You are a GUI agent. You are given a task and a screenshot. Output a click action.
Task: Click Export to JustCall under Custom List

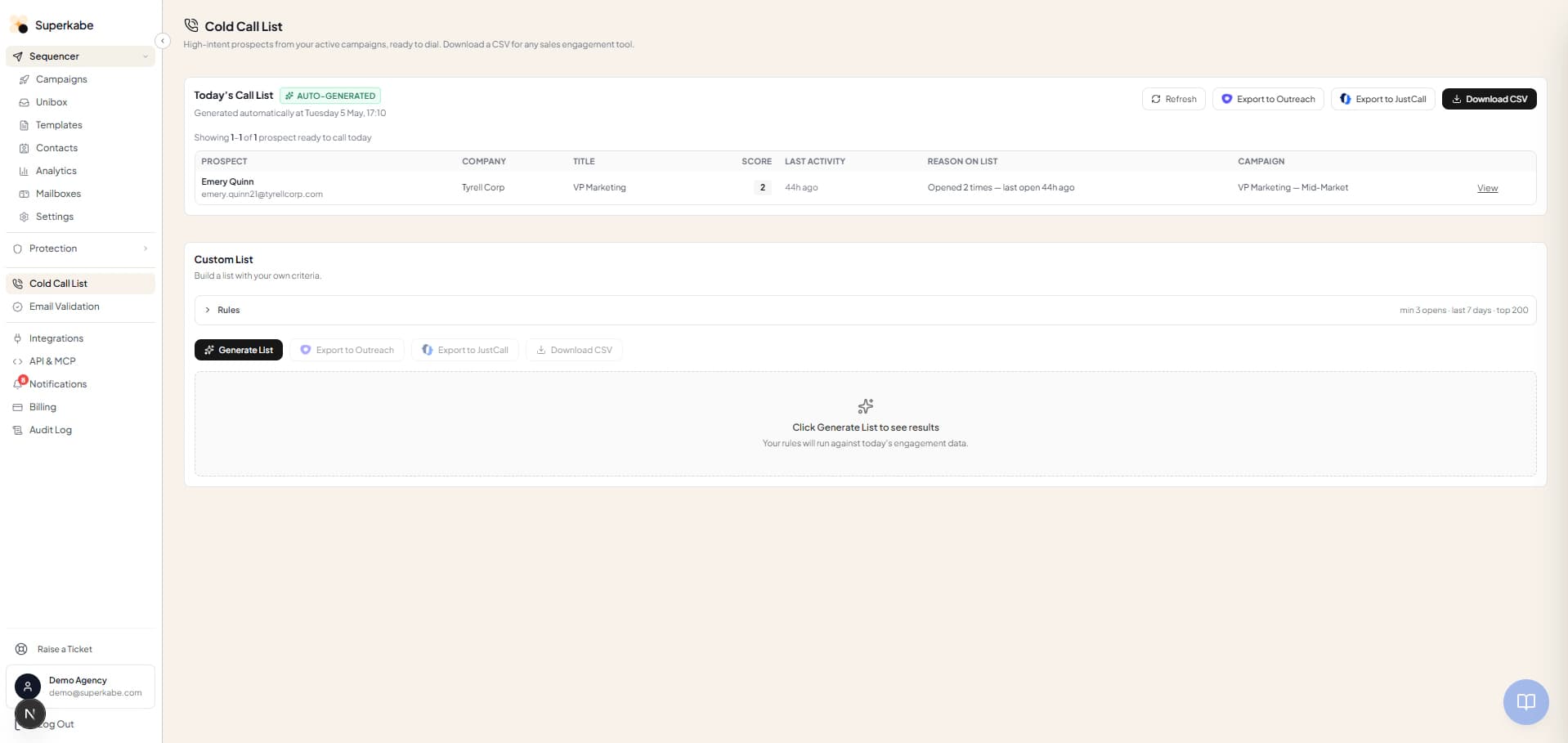click(464, 350)
